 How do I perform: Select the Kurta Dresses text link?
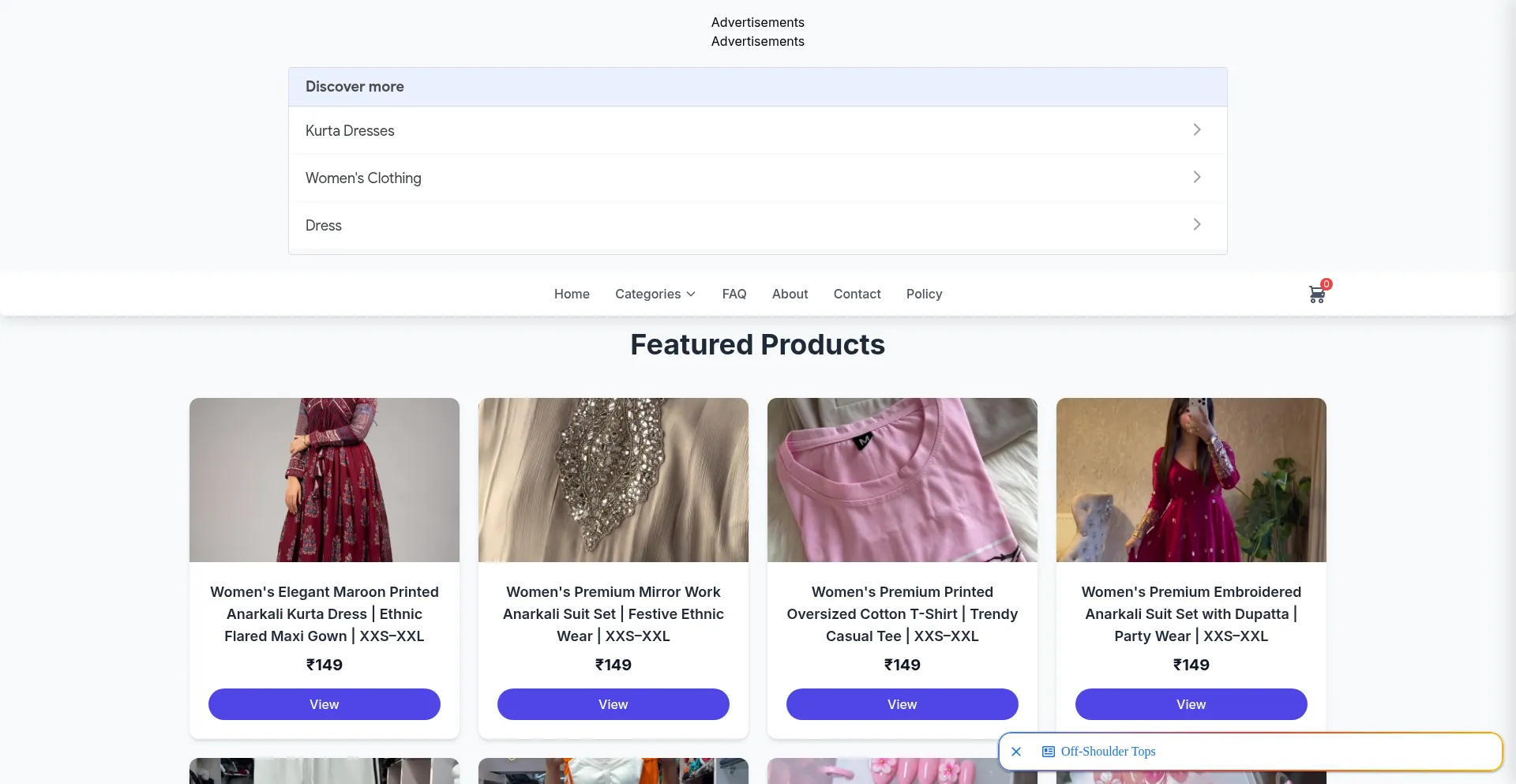[350, 130]
